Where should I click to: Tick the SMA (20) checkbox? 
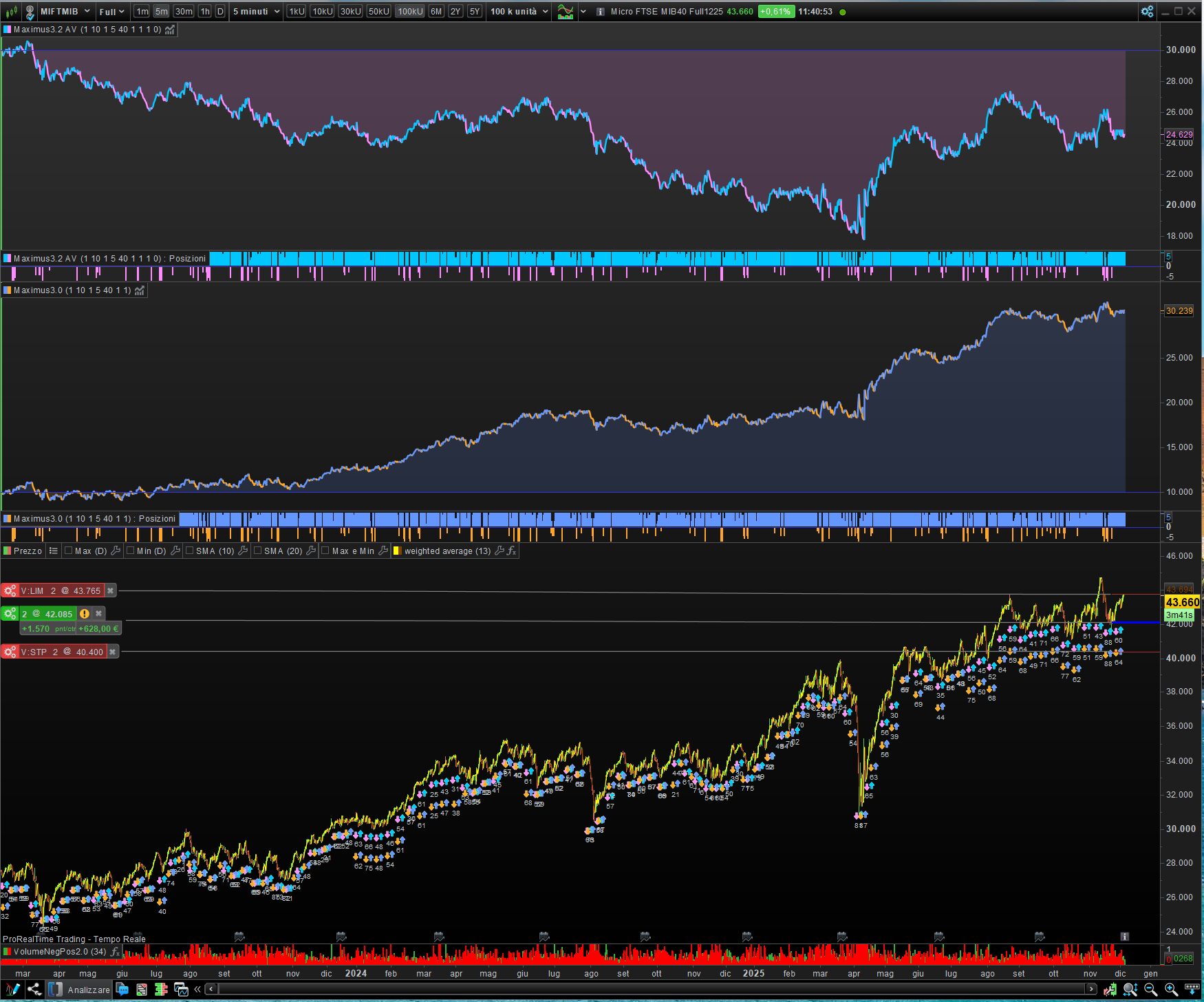(x=257, y=551)
